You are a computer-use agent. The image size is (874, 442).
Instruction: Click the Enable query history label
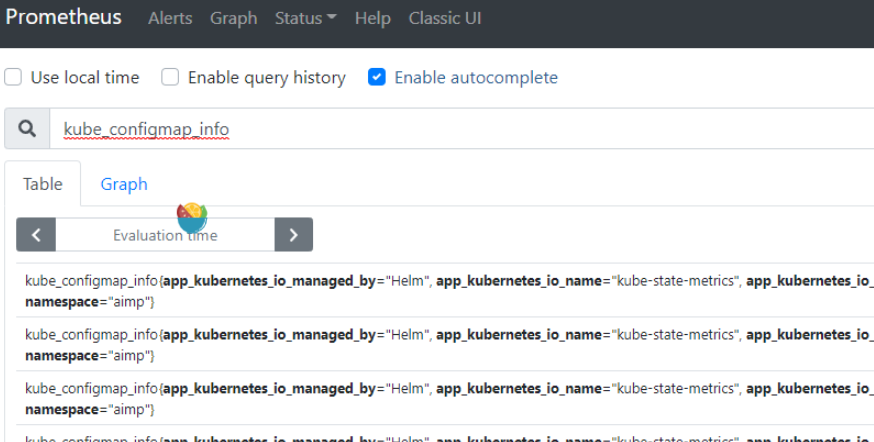(266, 77)
